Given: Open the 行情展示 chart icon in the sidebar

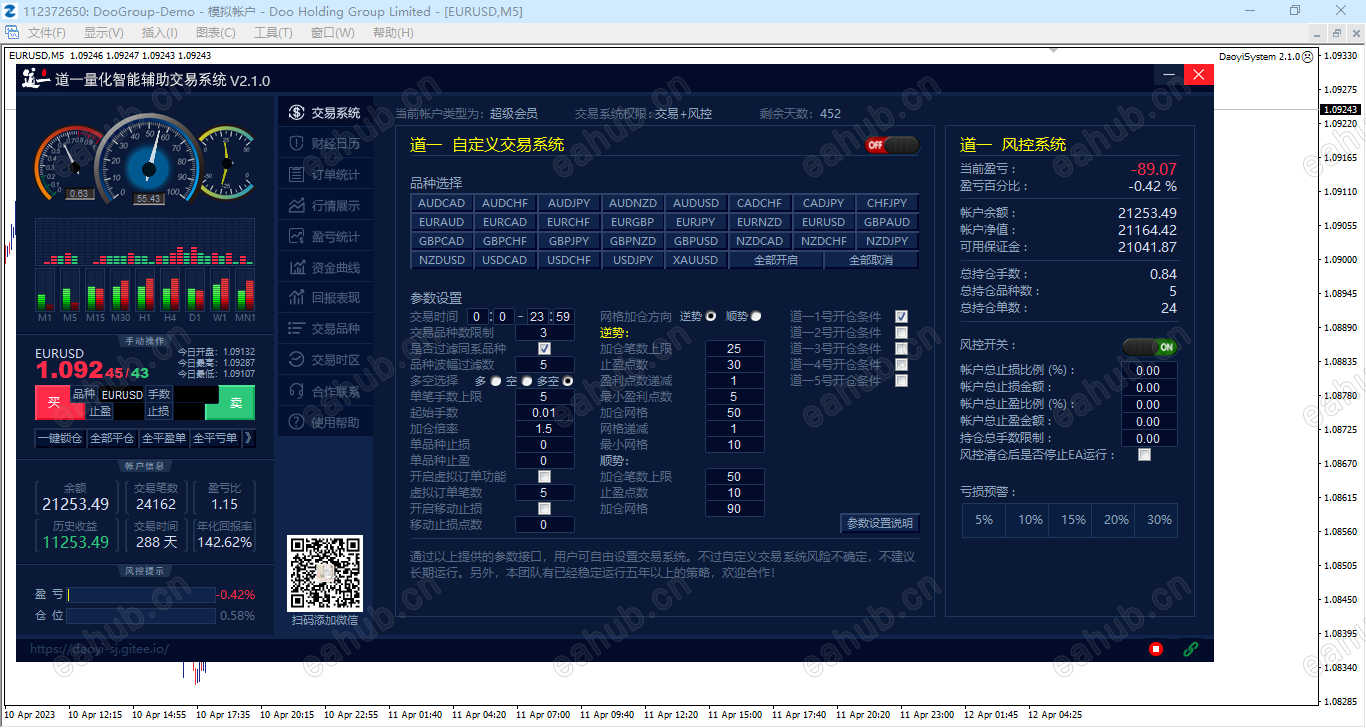Looking at the screenshot, I should pos(296,206).
